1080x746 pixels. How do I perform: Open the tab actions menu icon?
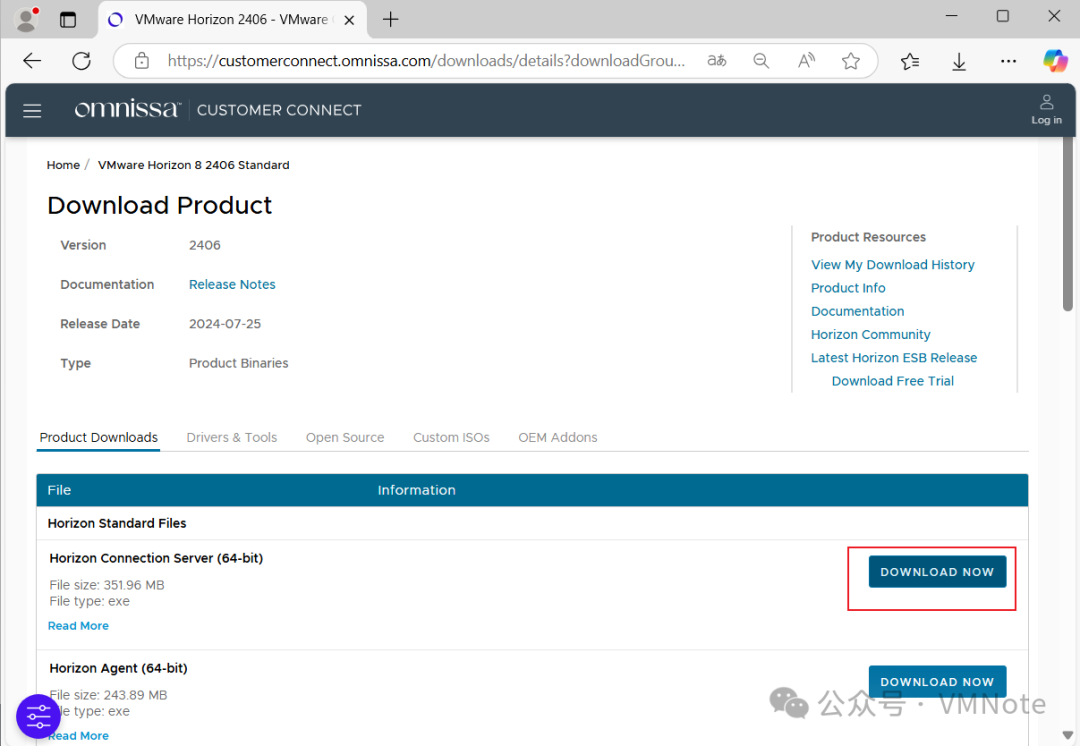click(68, 19)
